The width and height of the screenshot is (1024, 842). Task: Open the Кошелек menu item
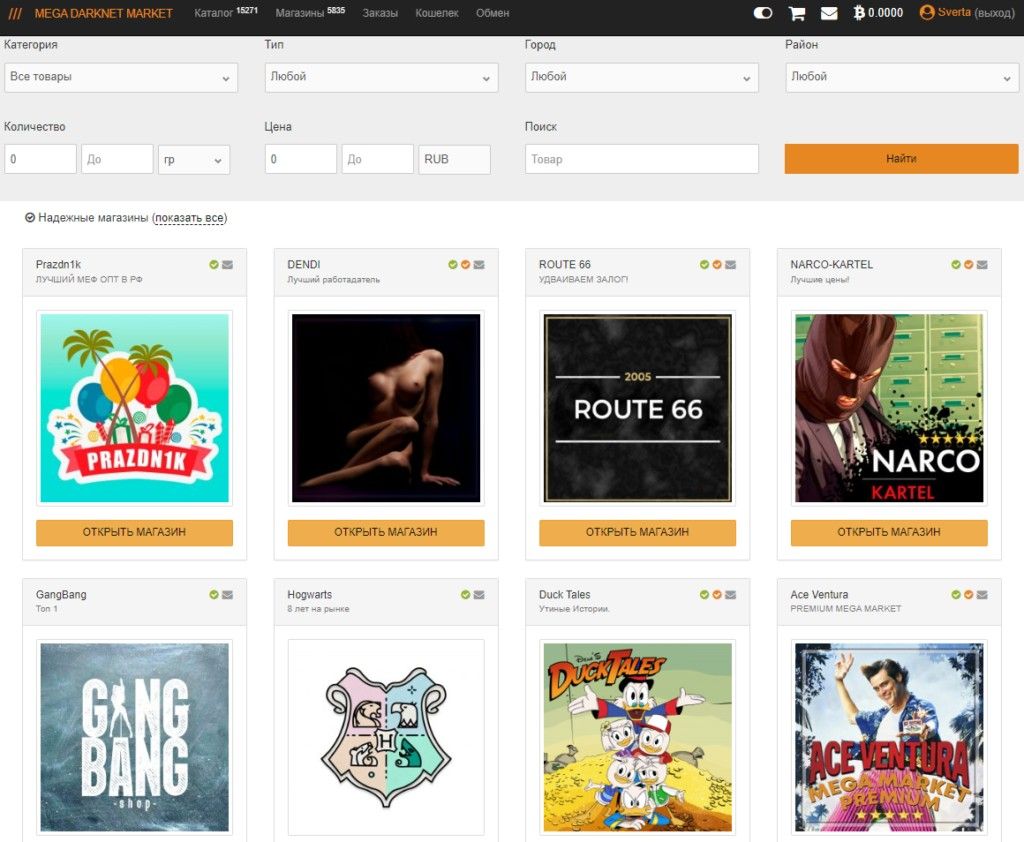click(x=437, y=14)
